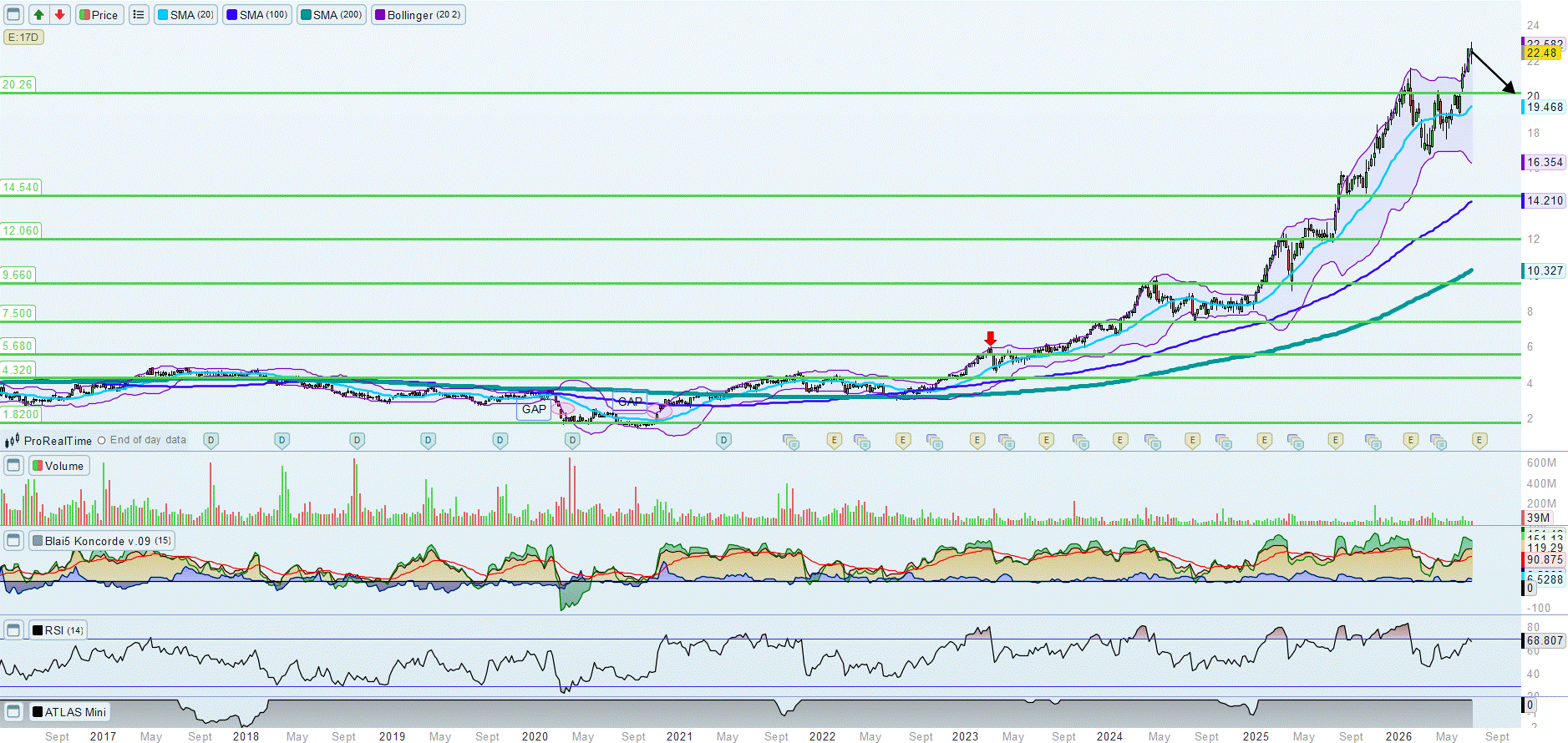Click the earnings E marker in early 2026
1568x743 pixels.
(1411, 440)
